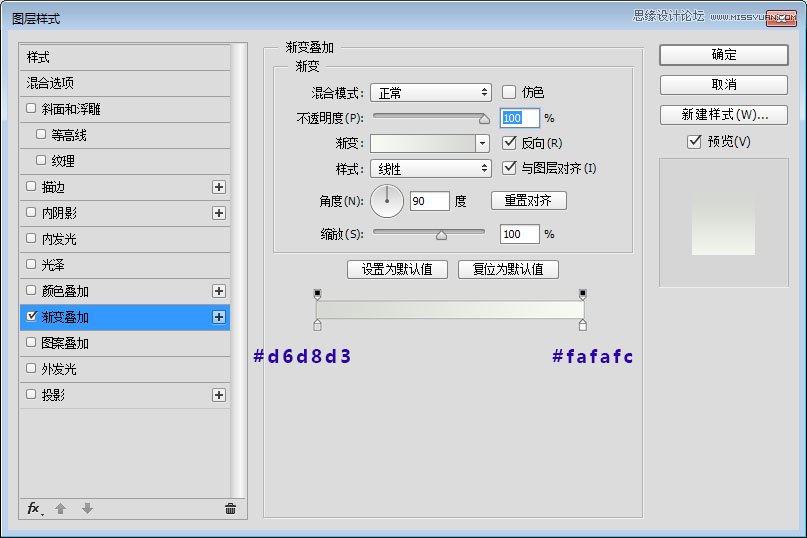
Task: Open gradient swatch next to 渐变
Action: click(x=423, y=144)
